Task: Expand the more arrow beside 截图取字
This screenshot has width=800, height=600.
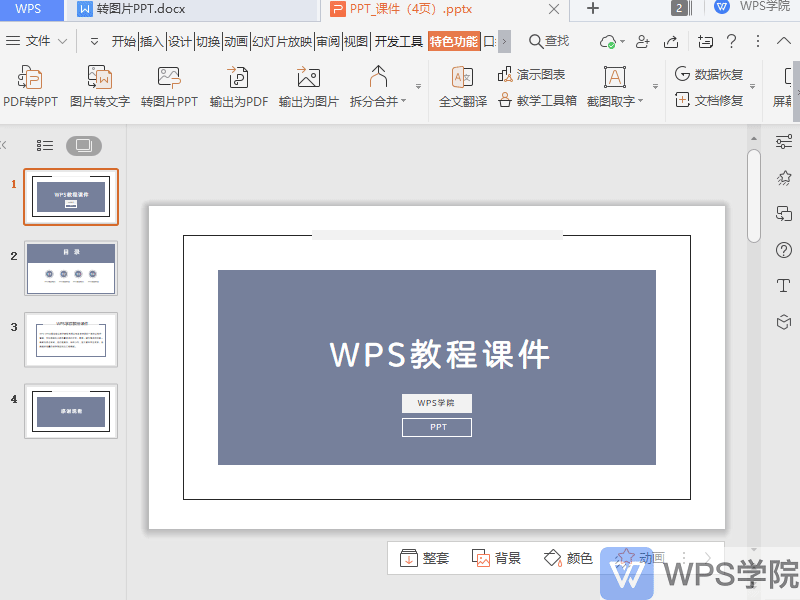Action: 655,87
